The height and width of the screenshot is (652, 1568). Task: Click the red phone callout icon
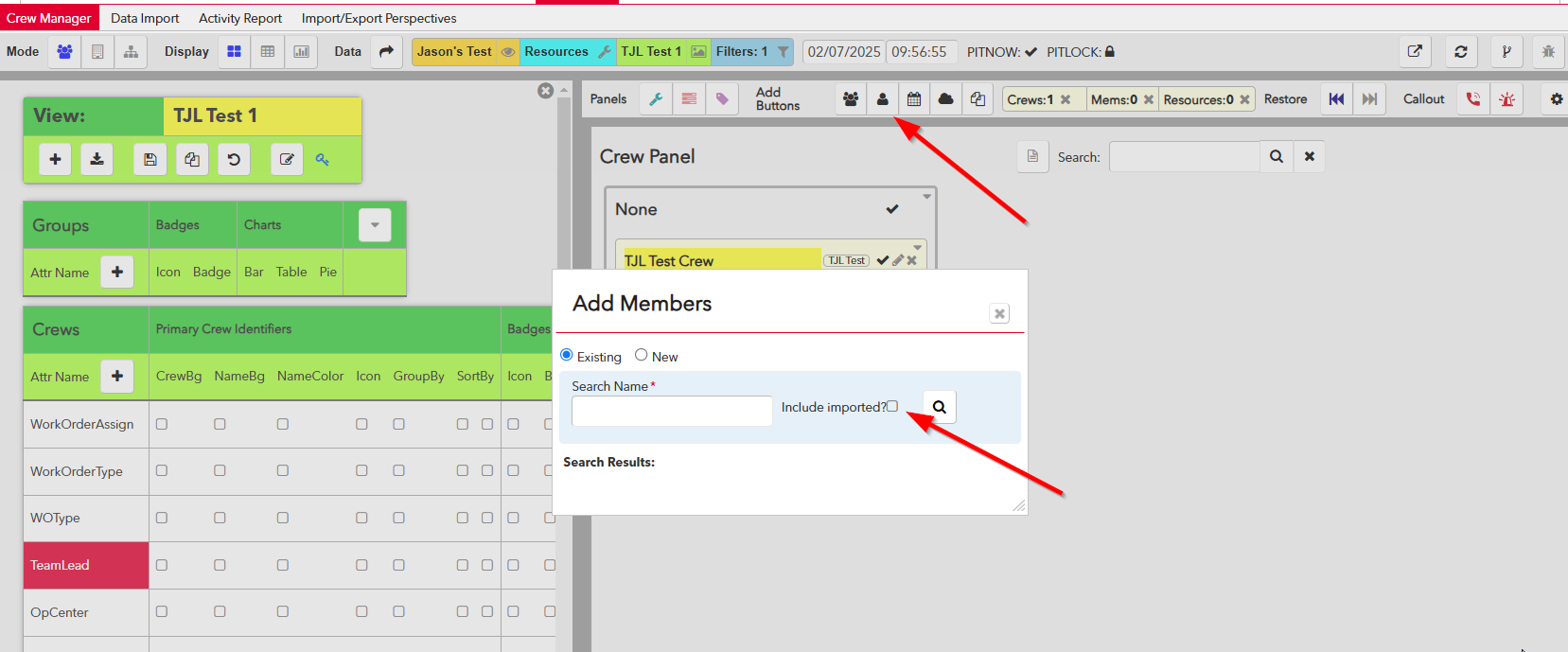coord(1473,99)
